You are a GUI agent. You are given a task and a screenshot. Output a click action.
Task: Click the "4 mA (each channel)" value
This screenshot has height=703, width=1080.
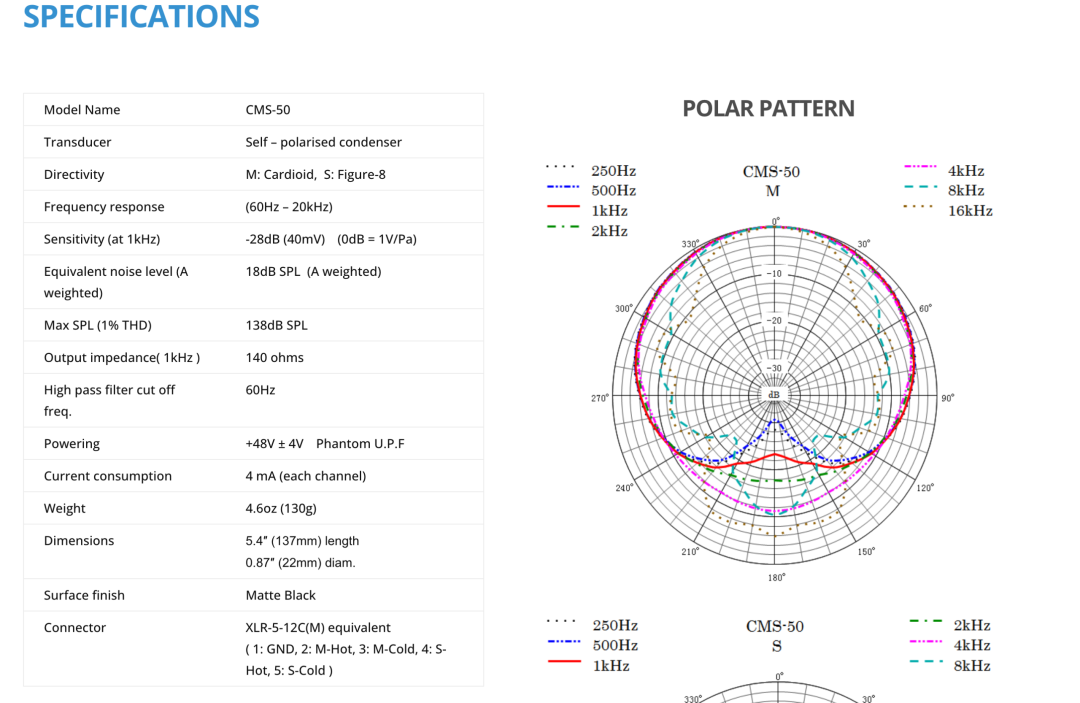click(306, 476)
